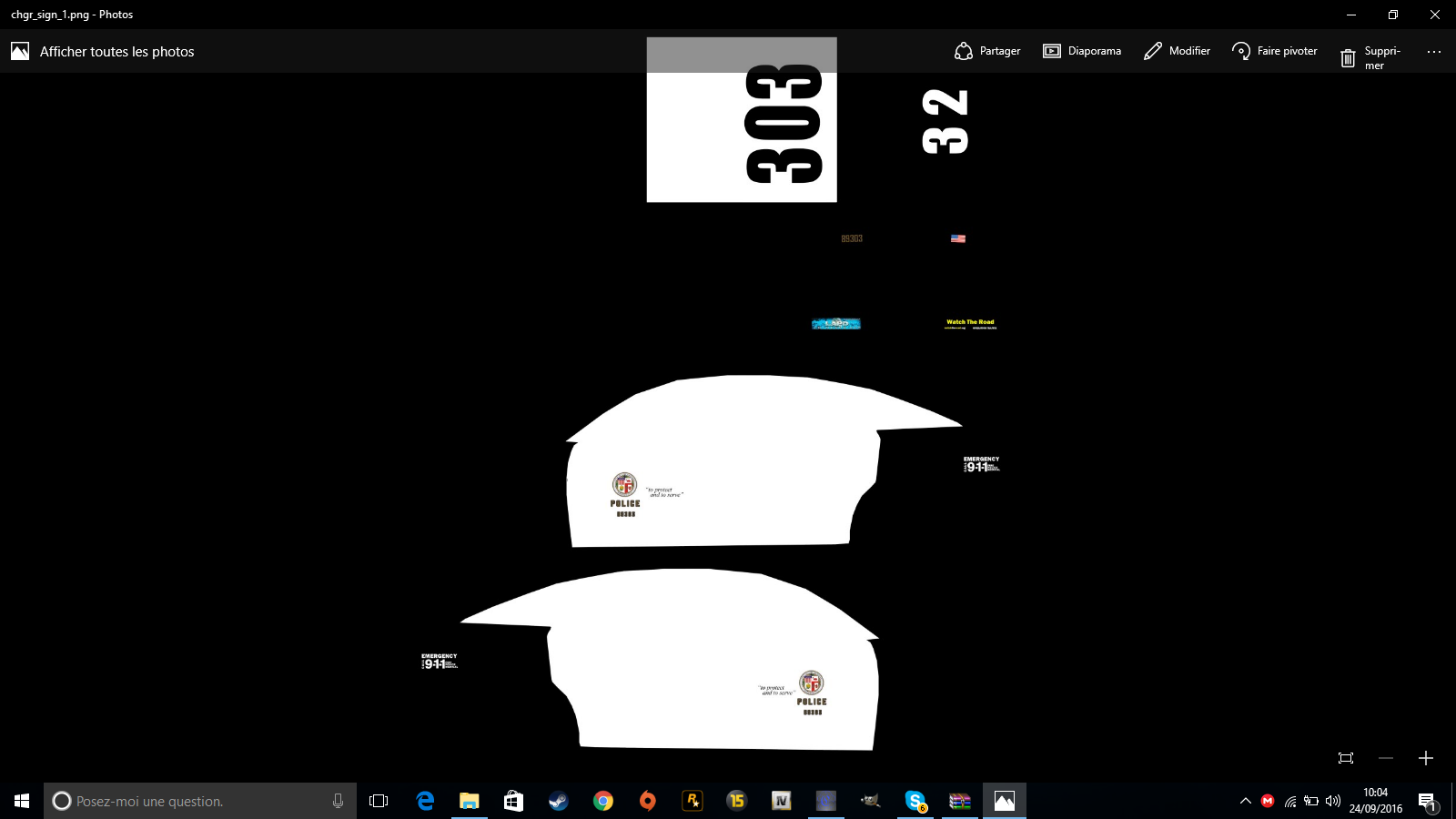Start the Diaporama slideshow
The height and width of the screenshot is (819, 1456).
1082,51
